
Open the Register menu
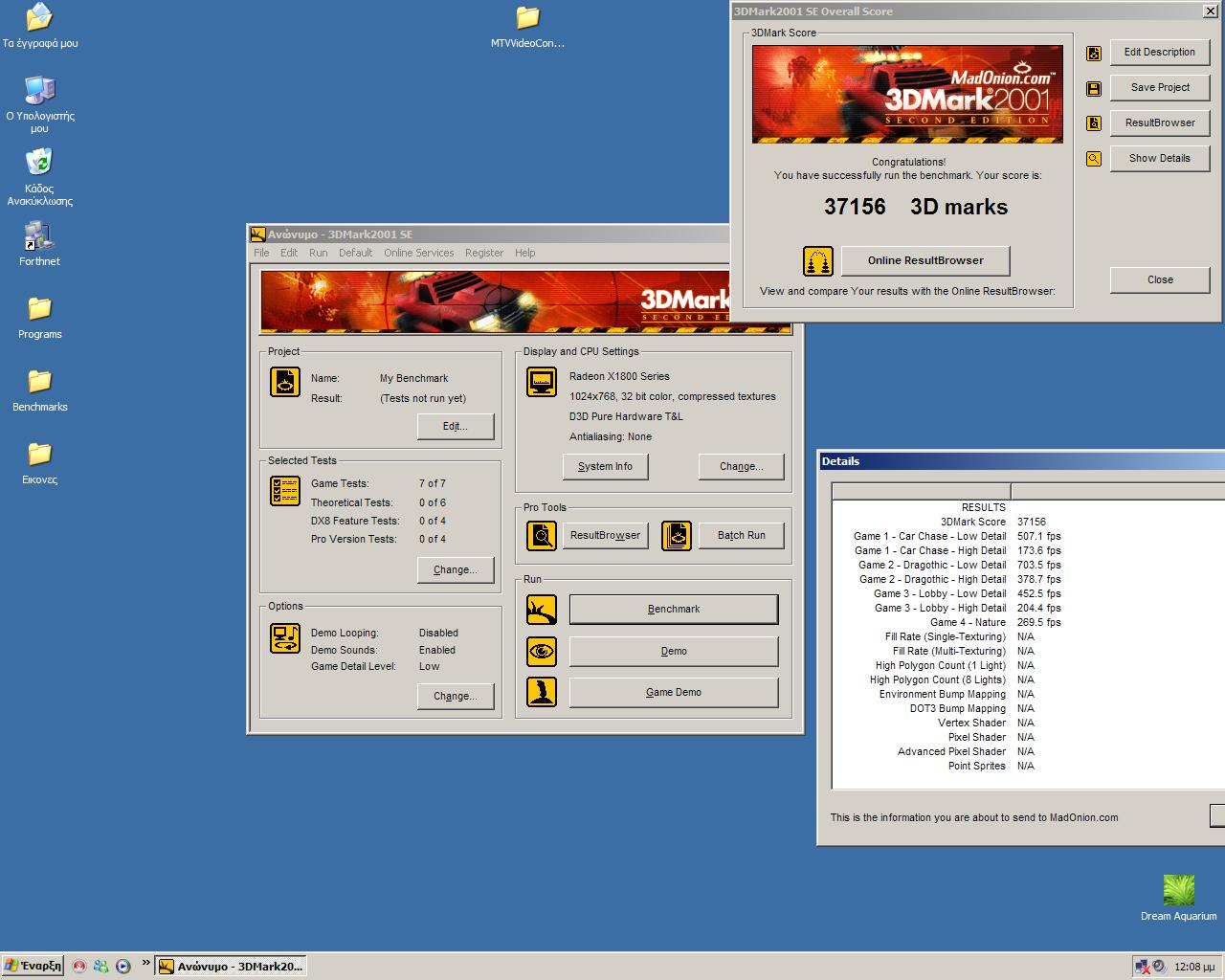coord(484,253)
